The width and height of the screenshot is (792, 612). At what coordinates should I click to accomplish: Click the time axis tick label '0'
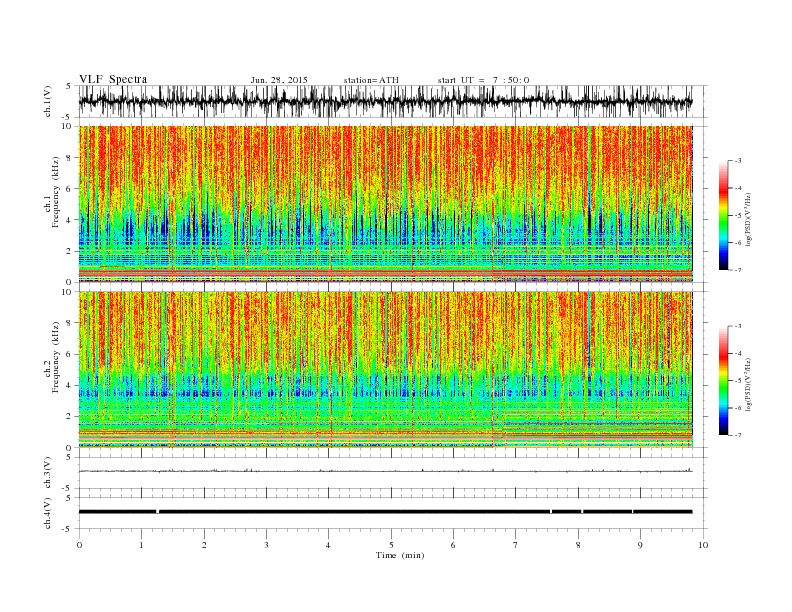(x=79, y=545)
